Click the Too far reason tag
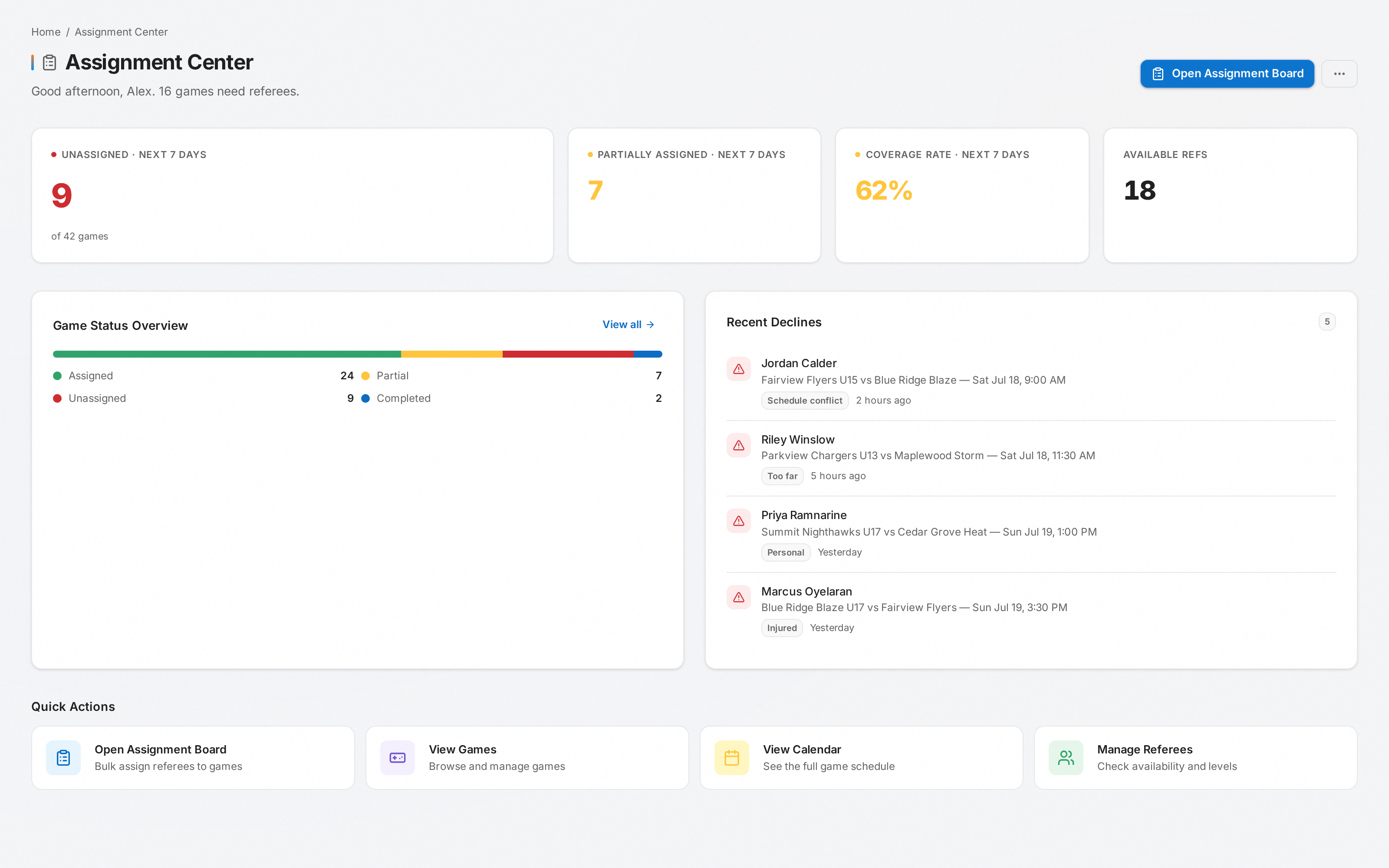This screenshot has height=868, width=1389. click(782, 476)
